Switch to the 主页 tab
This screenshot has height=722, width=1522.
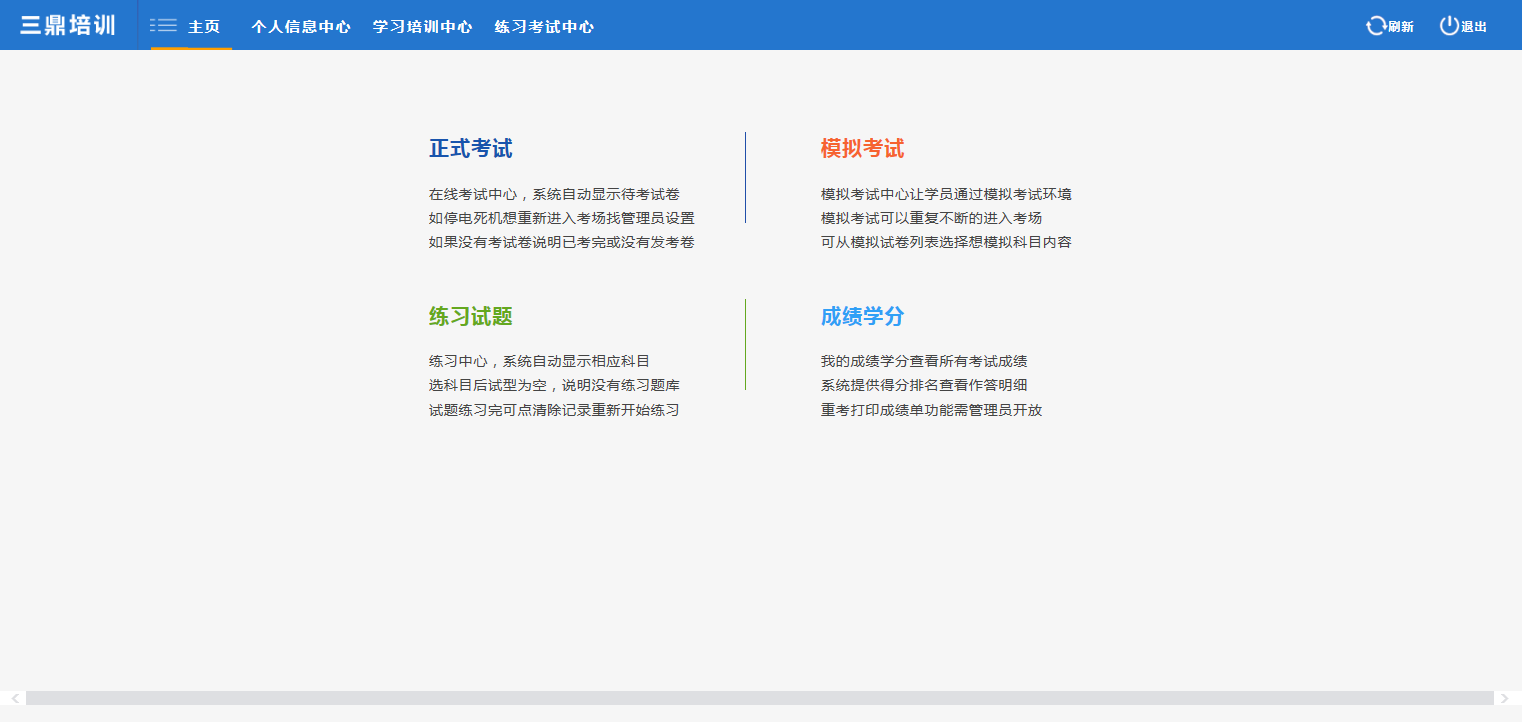click(204, 27)
